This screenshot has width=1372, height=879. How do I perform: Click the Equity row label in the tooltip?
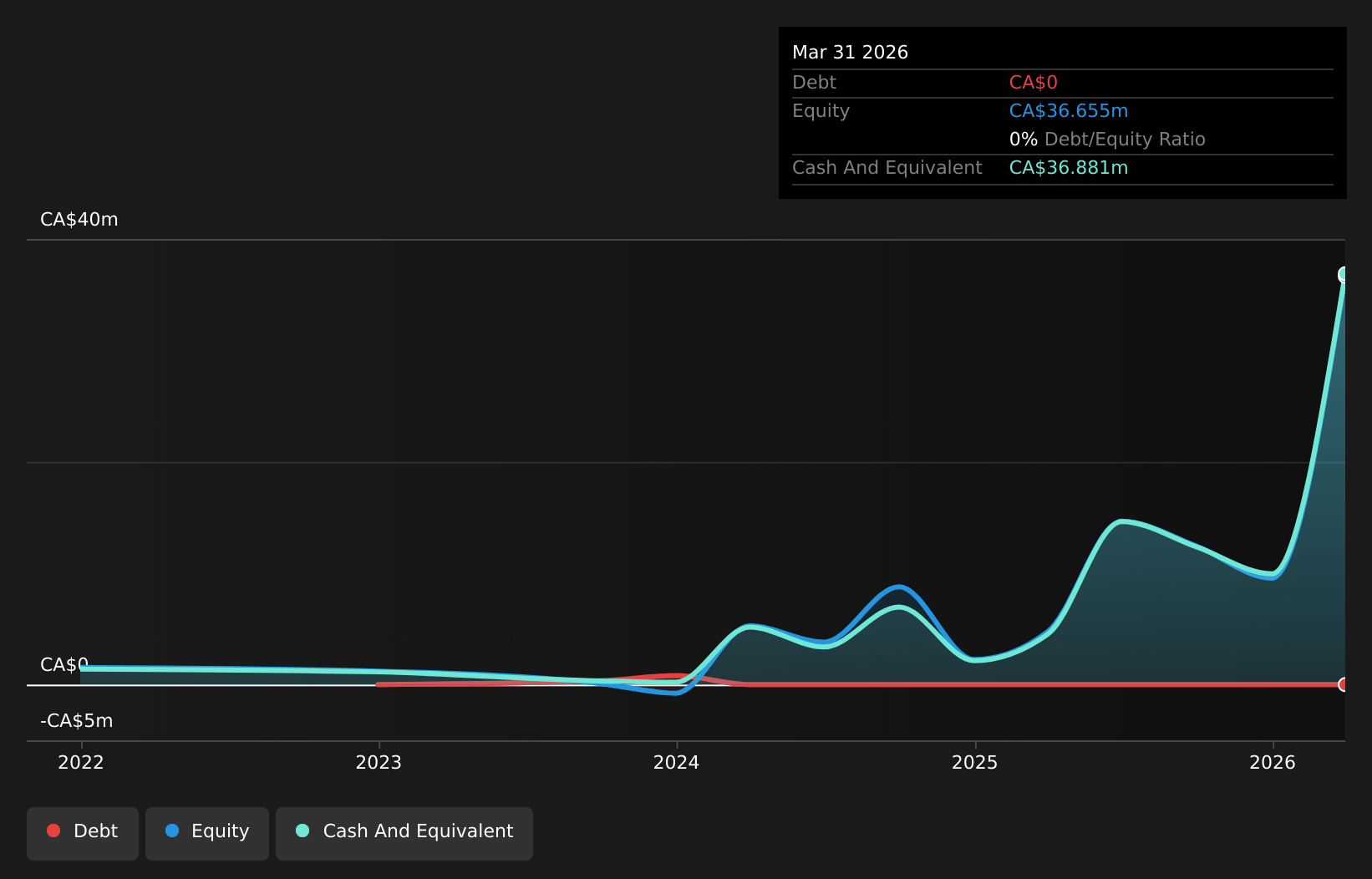point(821,111)
